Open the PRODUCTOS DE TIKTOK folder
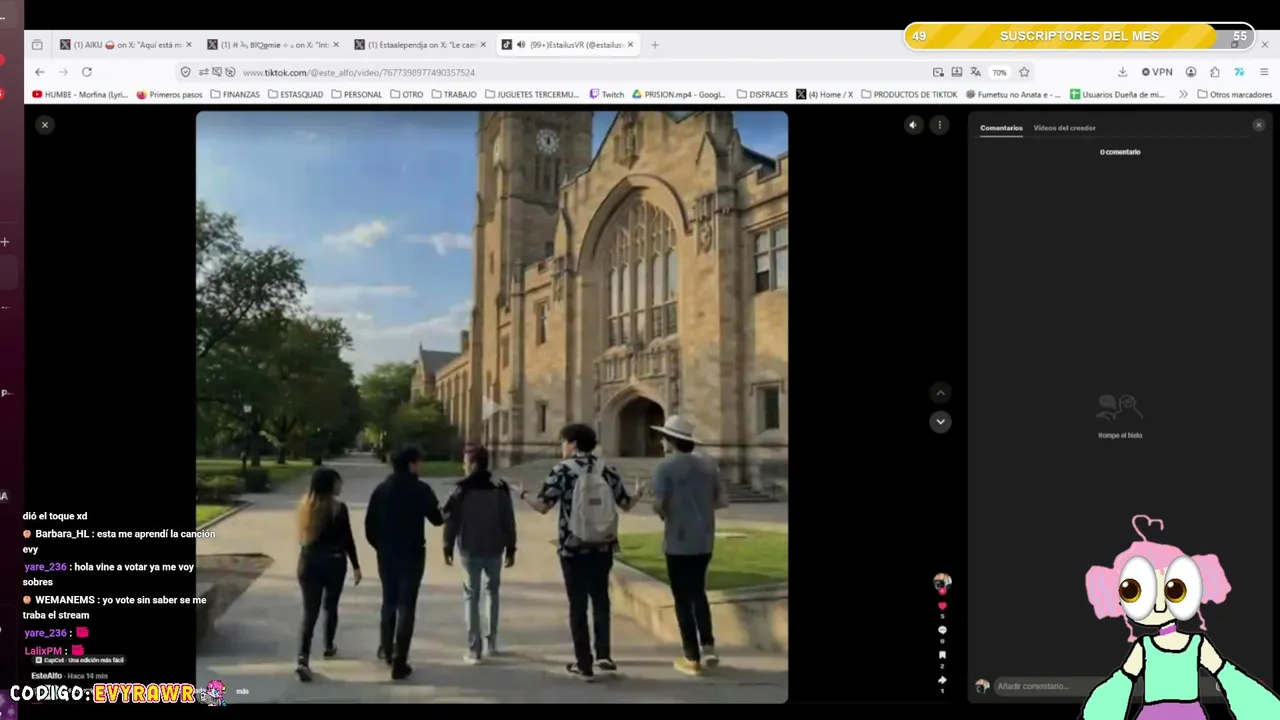This screenshot has width=1280, height=720. point(909,95)
